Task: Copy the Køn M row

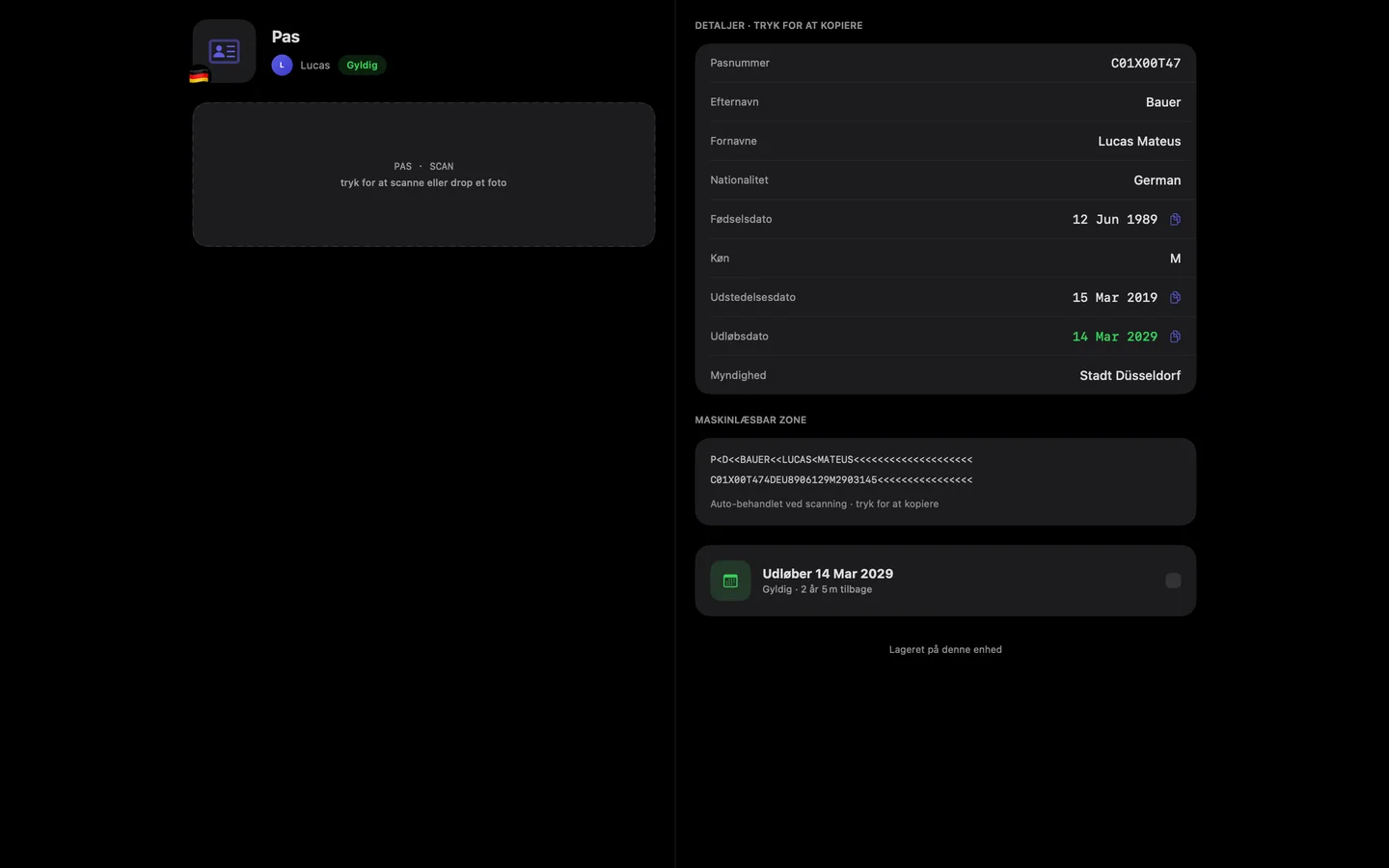Action: pos(945,258)
